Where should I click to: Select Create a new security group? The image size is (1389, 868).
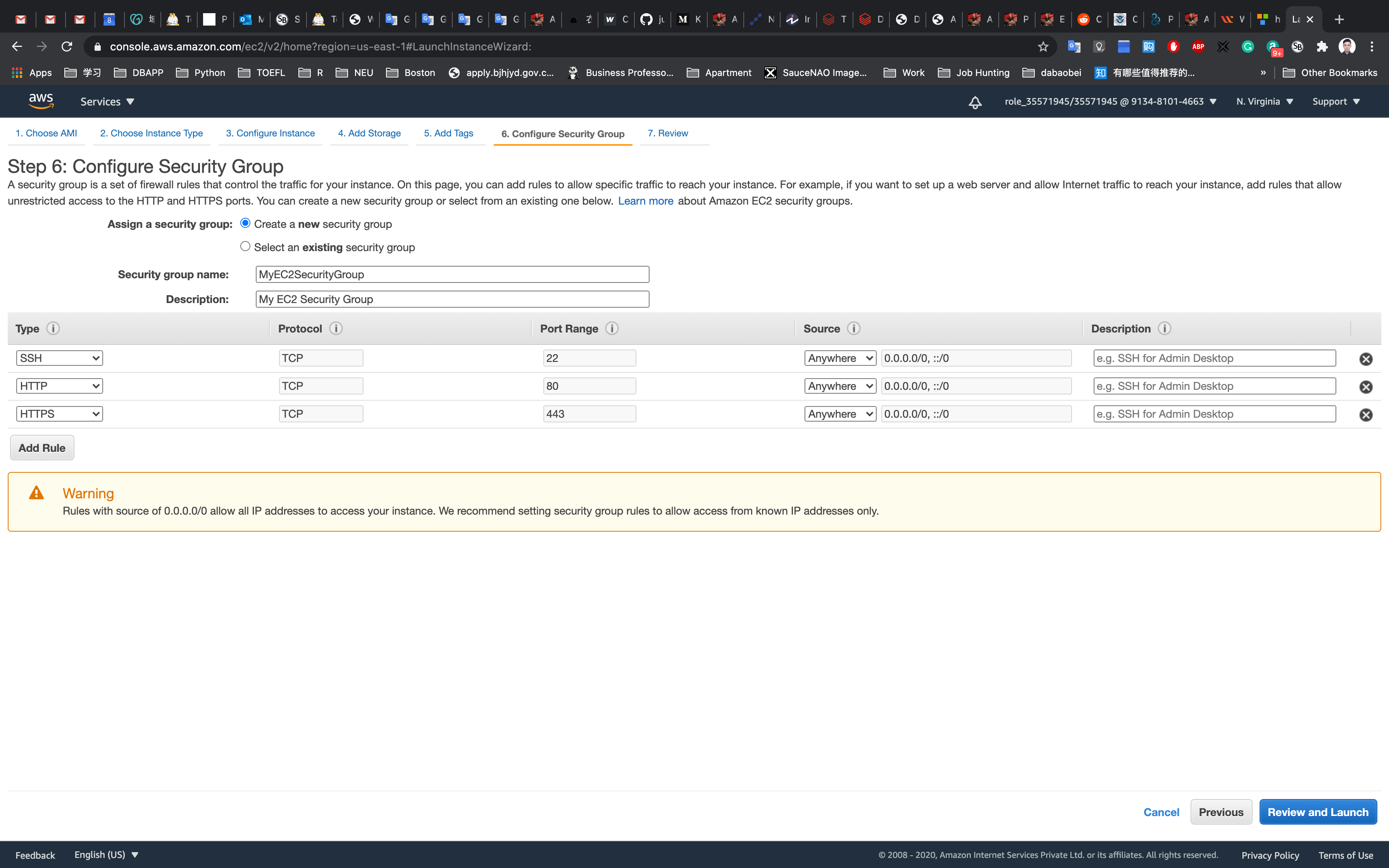(x=245, y=223)
